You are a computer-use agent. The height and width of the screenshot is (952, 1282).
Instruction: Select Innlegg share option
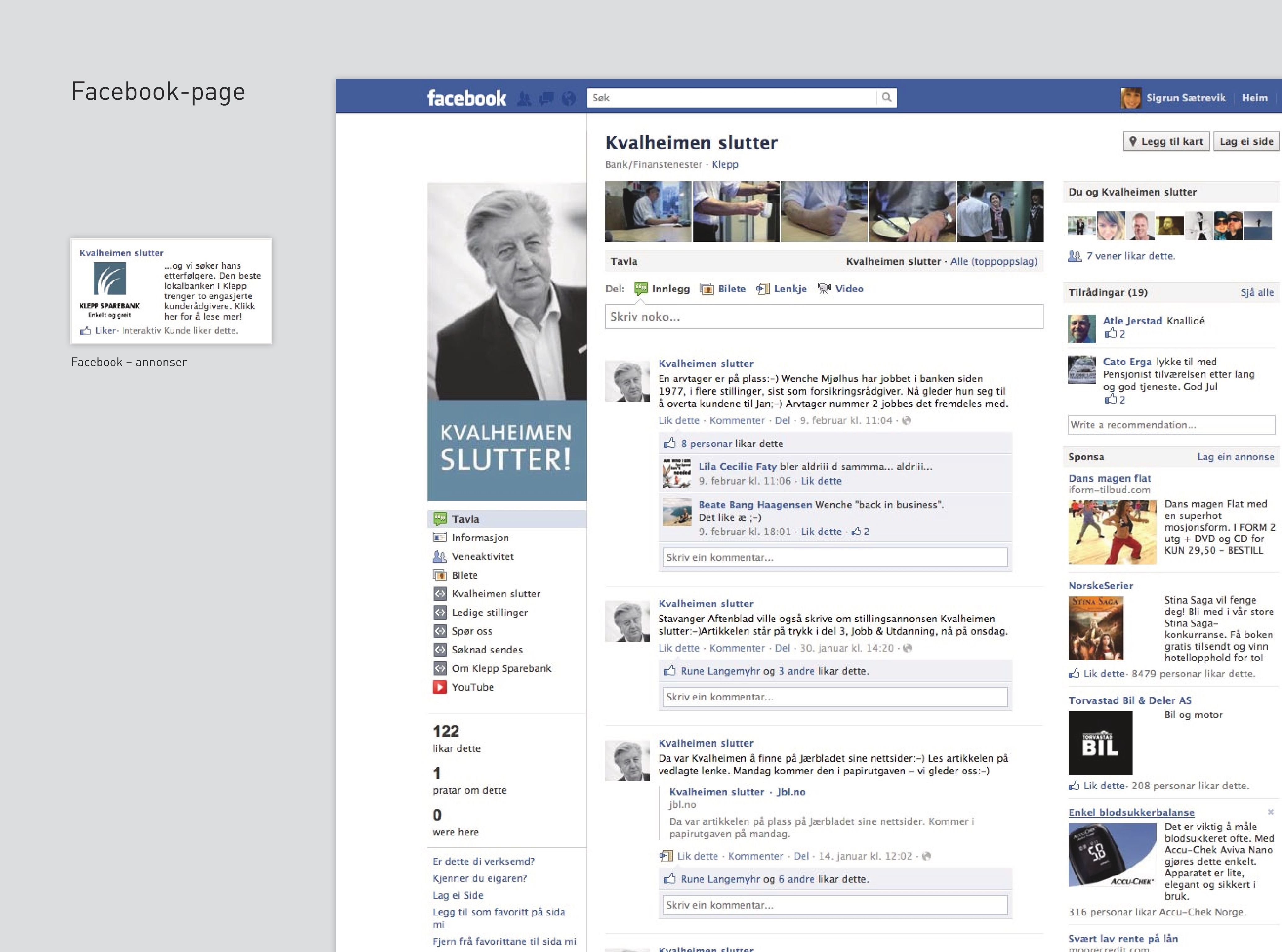pos(662,289)
